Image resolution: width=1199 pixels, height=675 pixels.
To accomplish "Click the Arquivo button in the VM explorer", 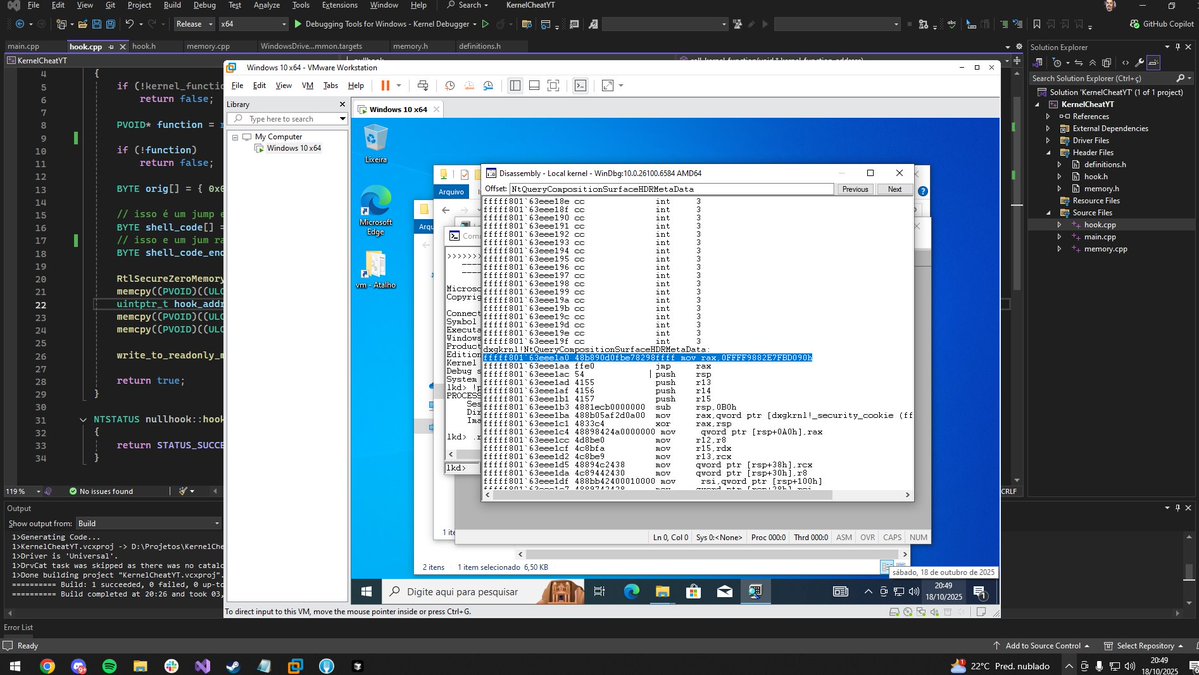I will pyautogui.click(x=451, y=192).
